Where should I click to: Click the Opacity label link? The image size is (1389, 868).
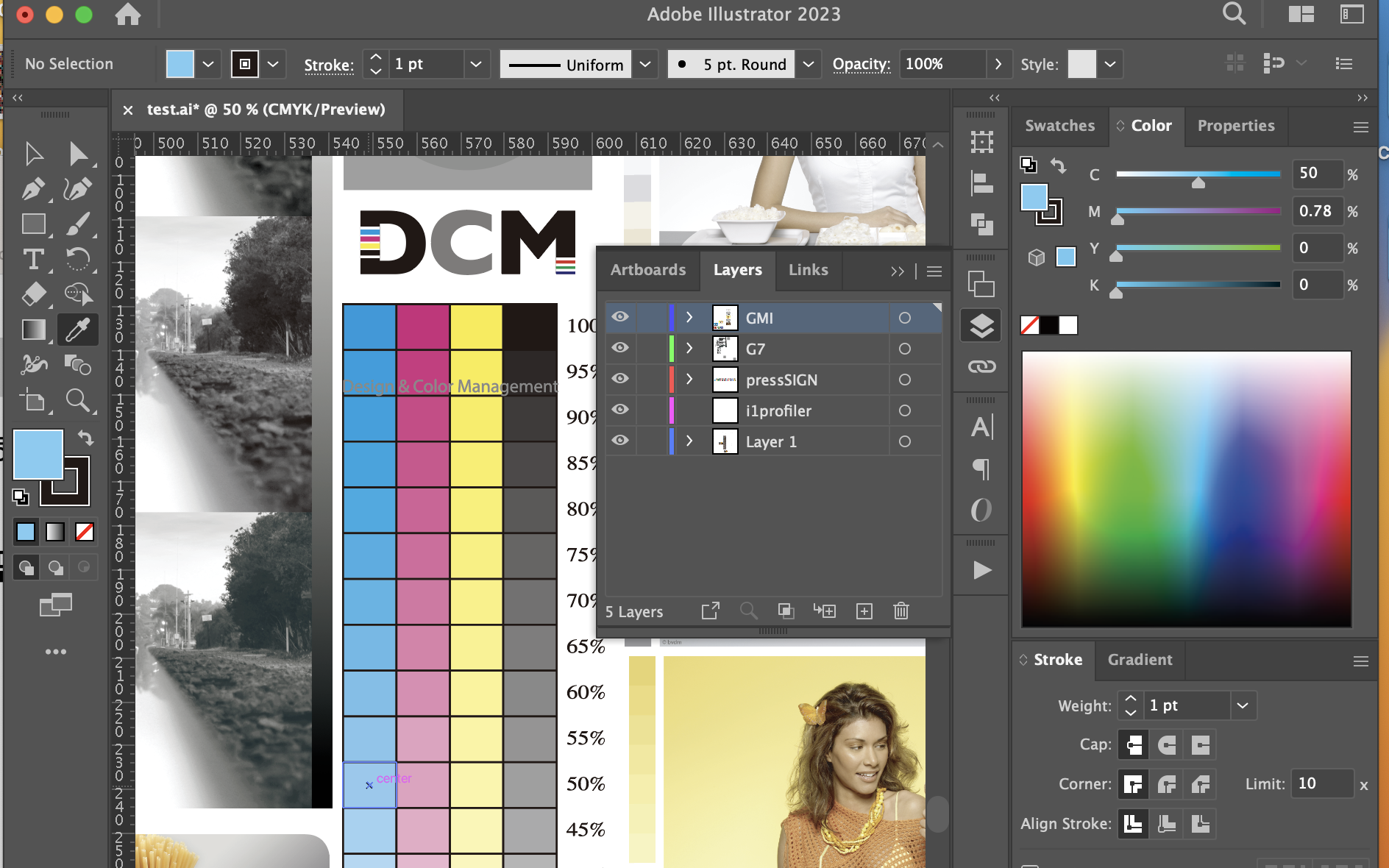(862, 64)
